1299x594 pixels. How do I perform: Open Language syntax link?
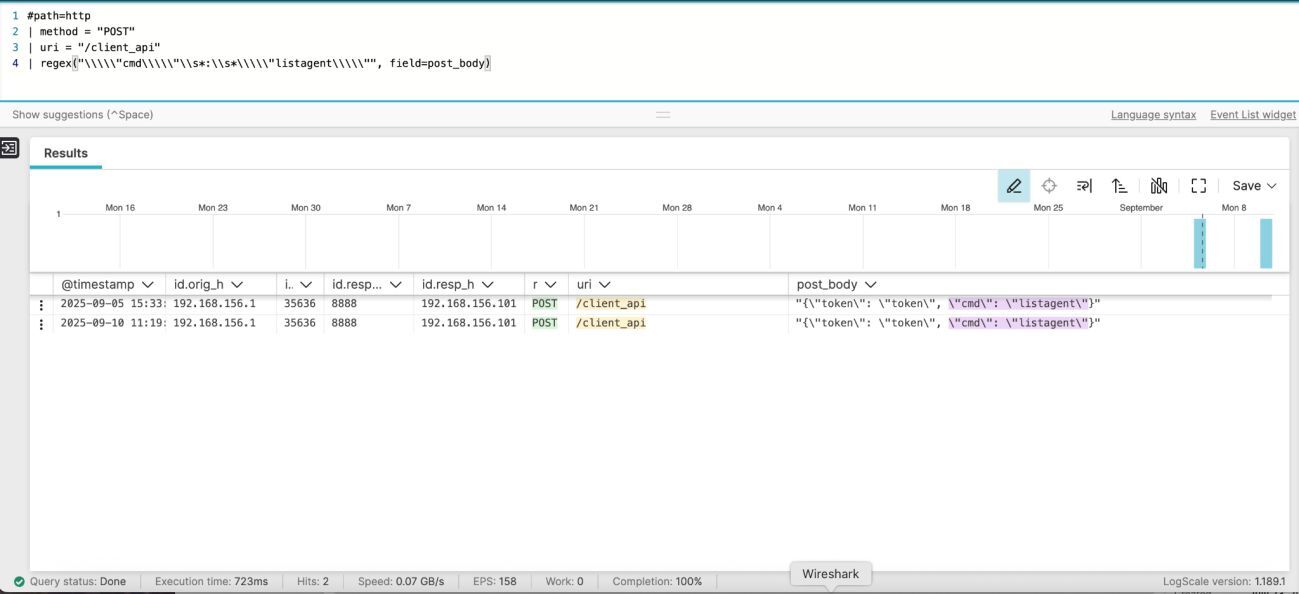(x=1153, y=115)
